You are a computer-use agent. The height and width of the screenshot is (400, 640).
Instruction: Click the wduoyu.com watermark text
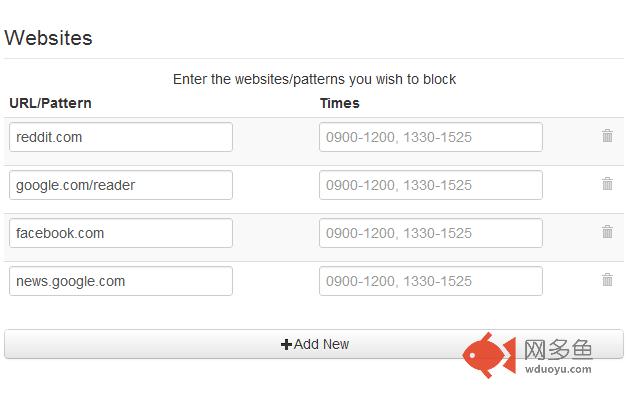click(x=559, y=369)
